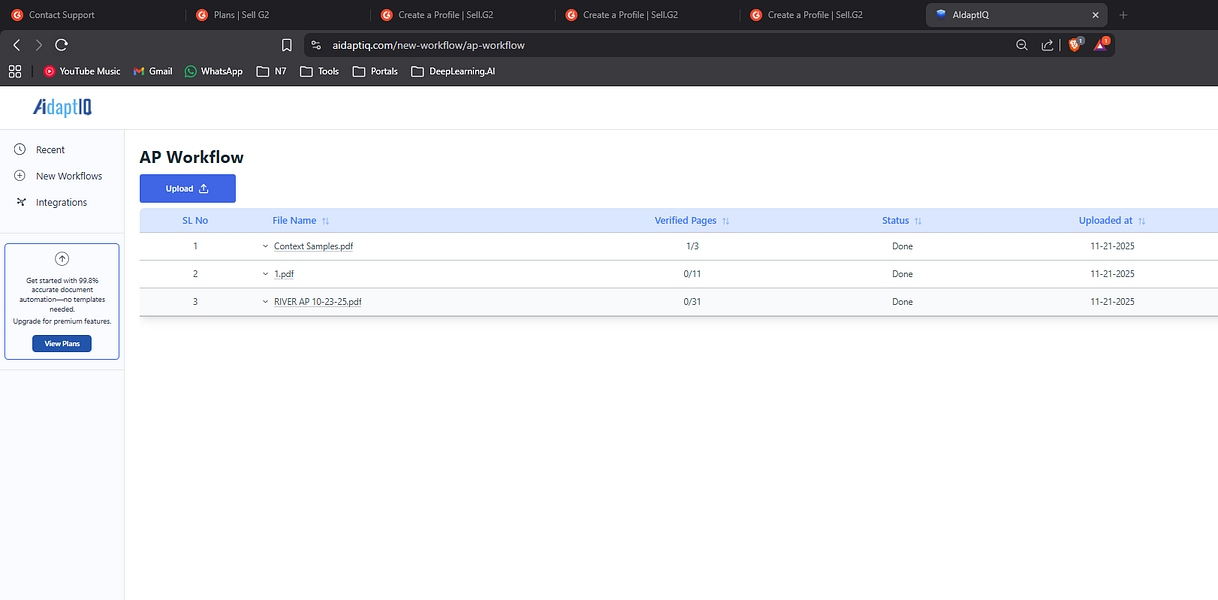Open the 1.pdf file link

click(x=284, y=274)
